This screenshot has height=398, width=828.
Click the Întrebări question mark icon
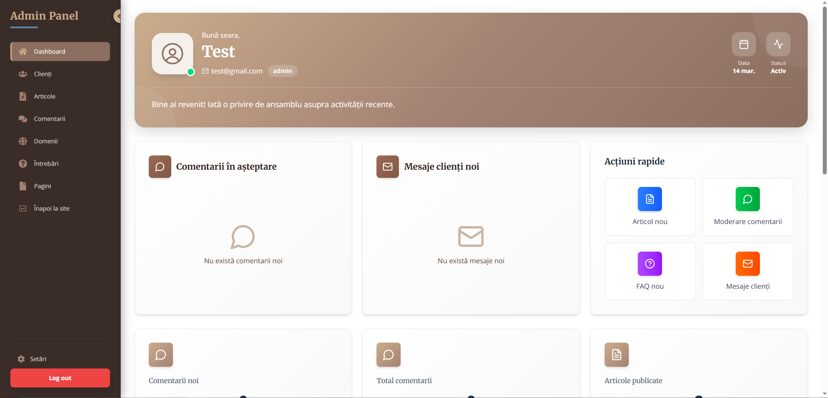pyautogui.click(x=23, y=164)
